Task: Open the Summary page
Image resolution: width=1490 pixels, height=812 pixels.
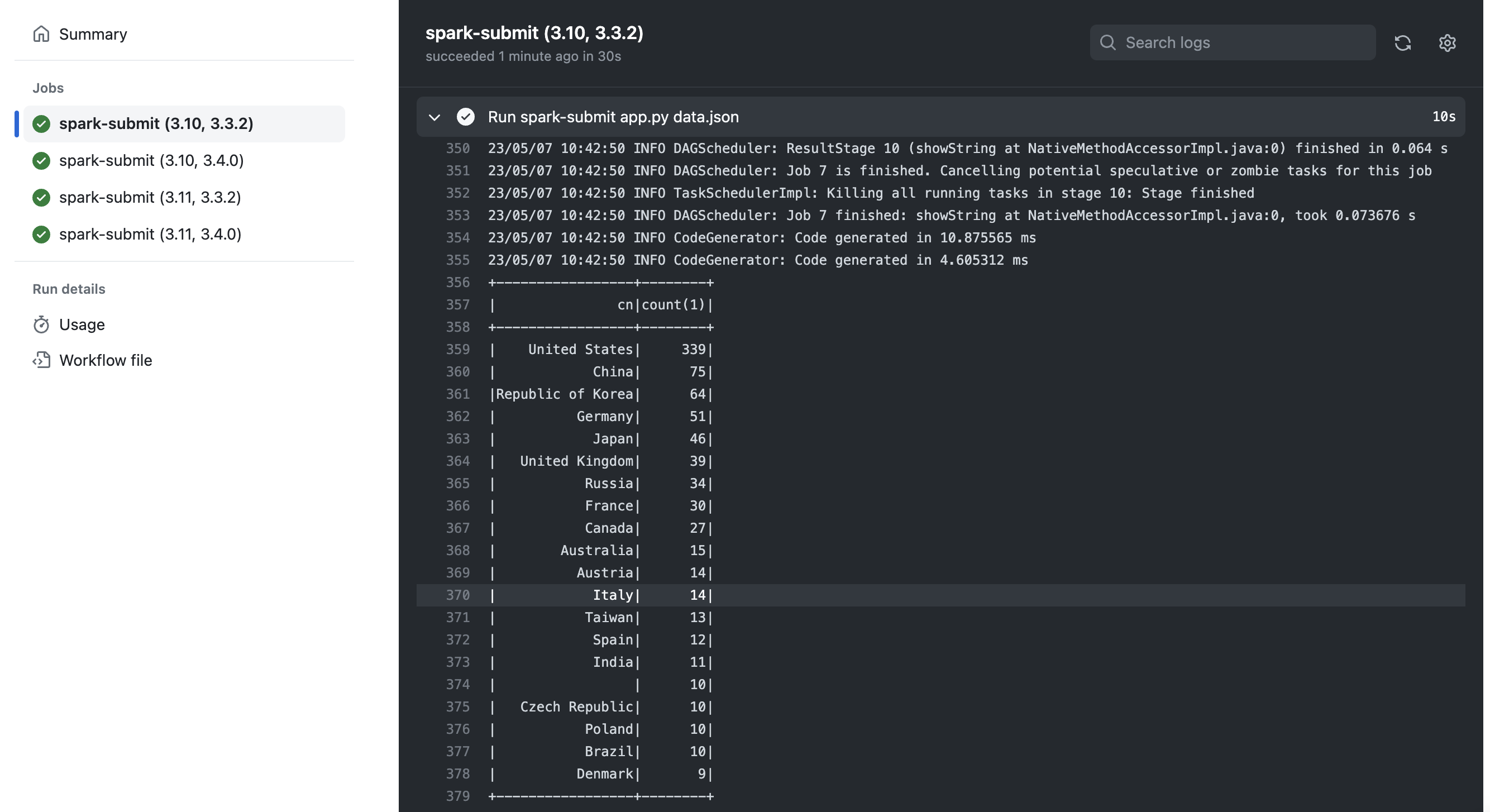Action: click(x=93, y=34)
